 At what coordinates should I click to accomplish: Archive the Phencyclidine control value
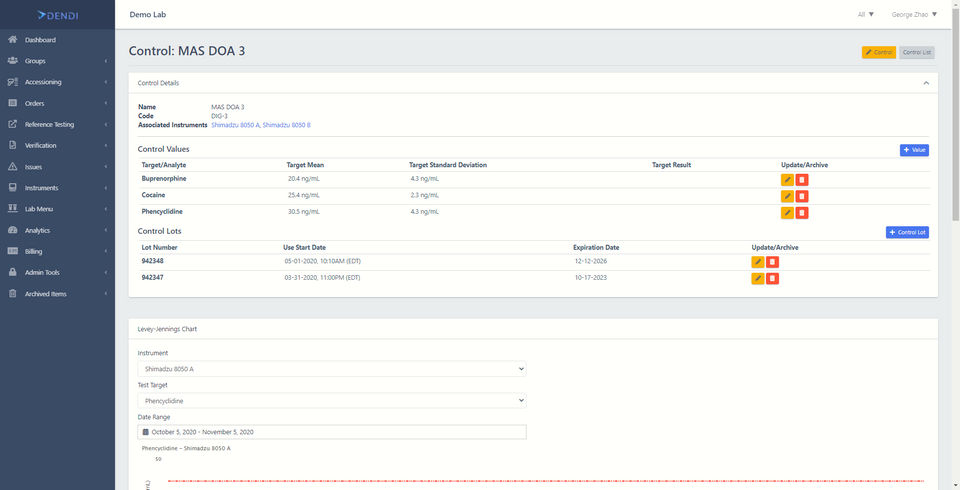pos(802,213)
